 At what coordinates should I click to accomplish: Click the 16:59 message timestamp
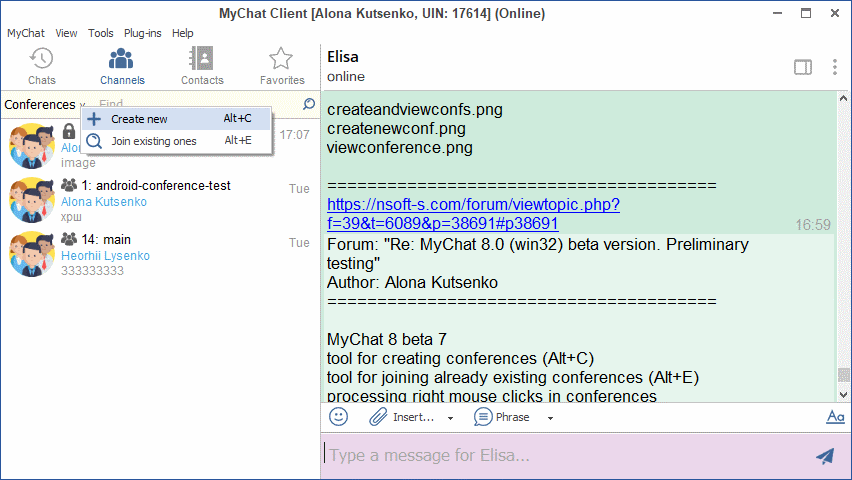[x=813, y=225]
